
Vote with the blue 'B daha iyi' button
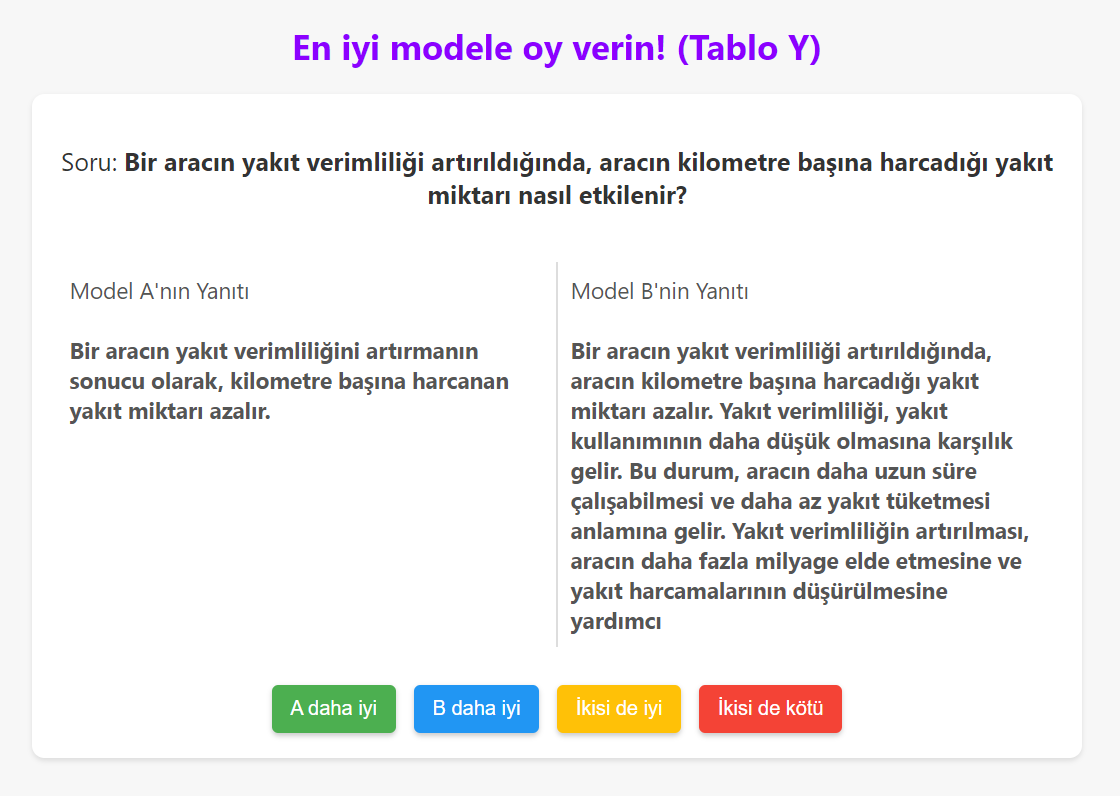tap(476, 708)
